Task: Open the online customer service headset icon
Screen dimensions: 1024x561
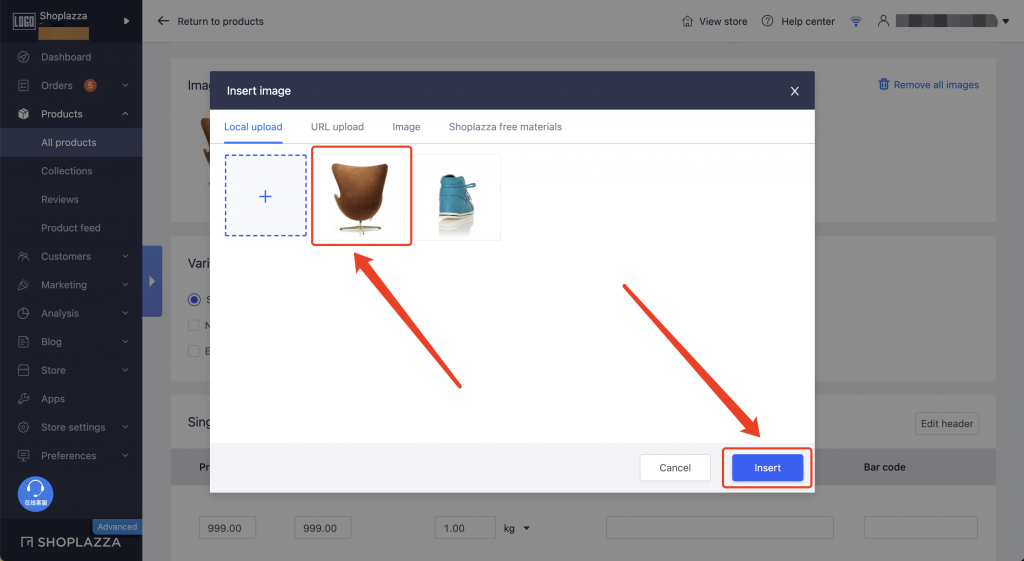Action: pos(36,491)
